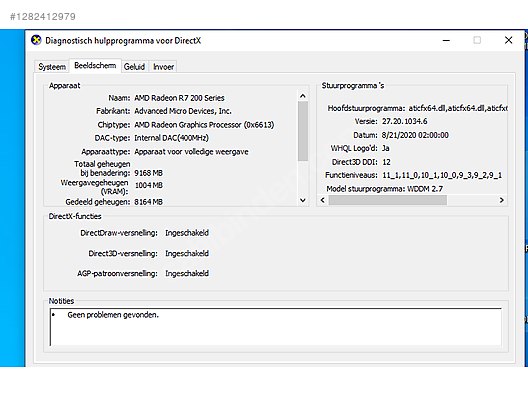Click the driver version '27.20.1034.6'
This screenshot has width=528, height=396.
pyautogui.click(x=404, y=121)
